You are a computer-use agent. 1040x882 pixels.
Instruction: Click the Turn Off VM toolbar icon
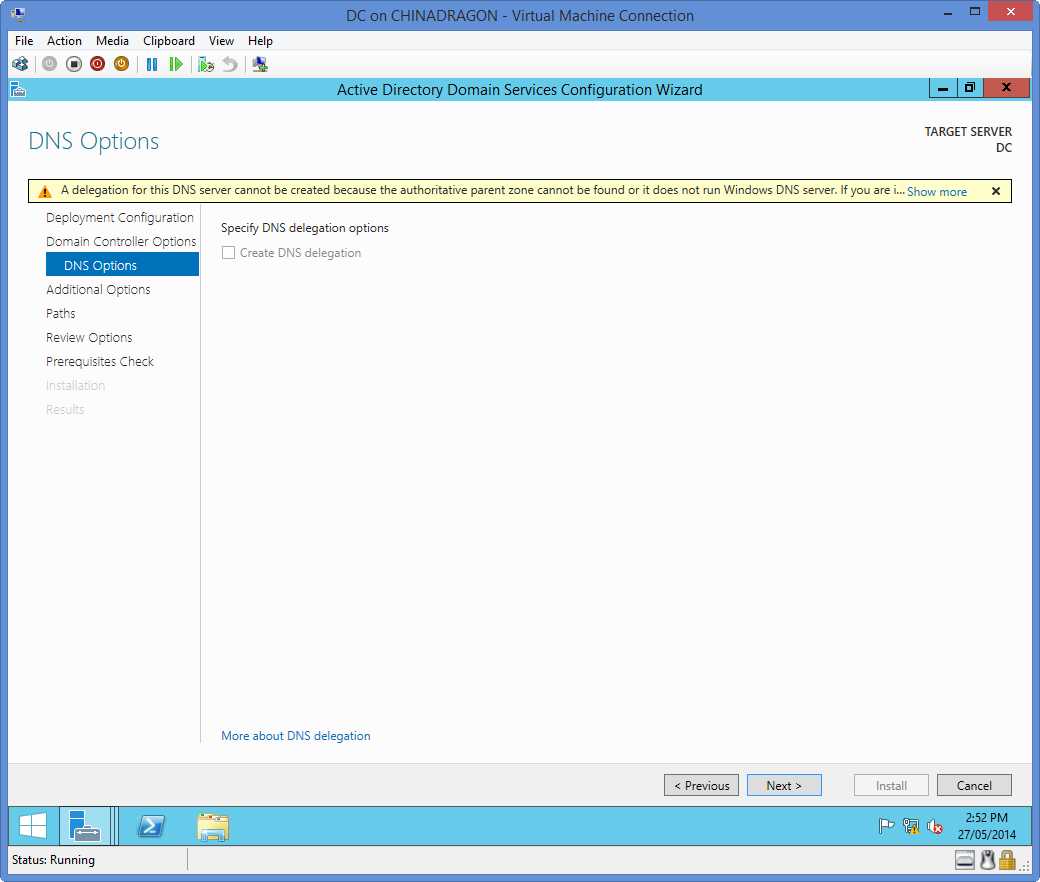[x=74, y=64]
